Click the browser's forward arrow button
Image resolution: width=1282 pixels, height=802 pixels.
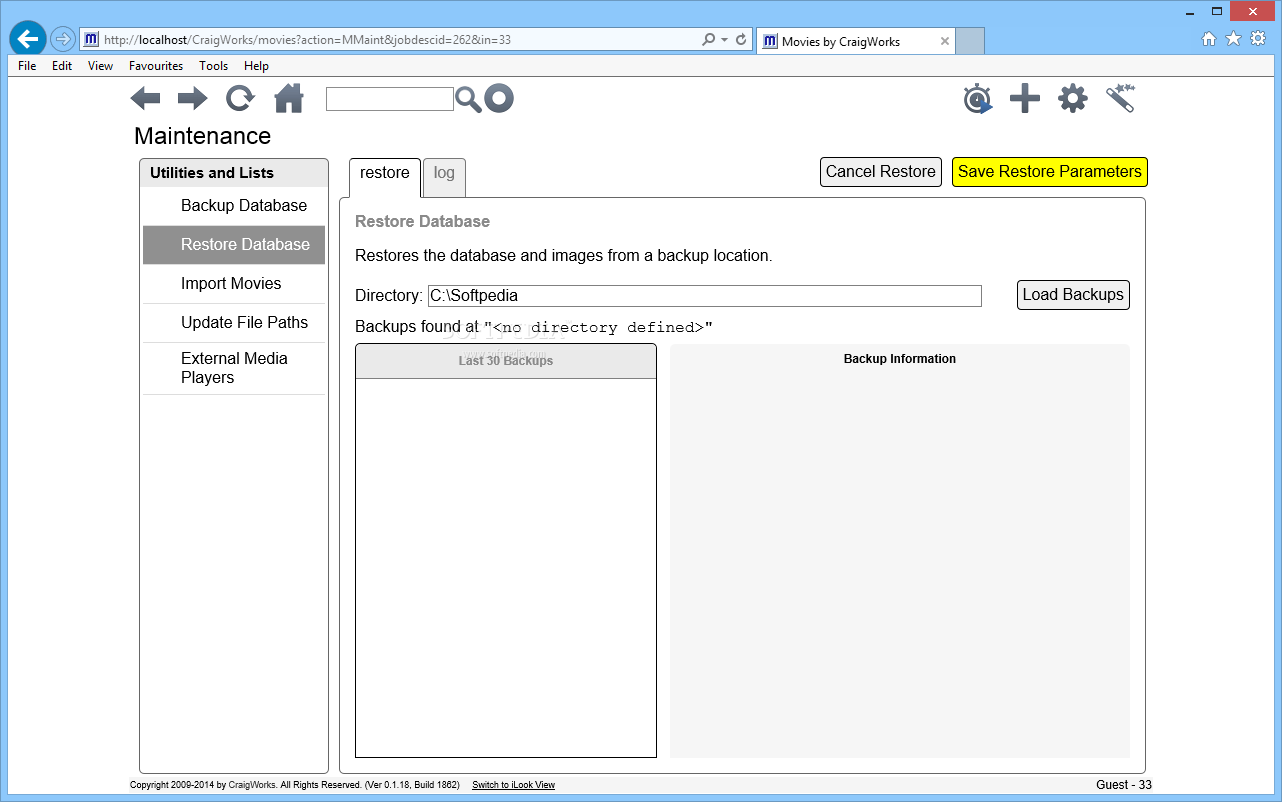tap(62, 39)
